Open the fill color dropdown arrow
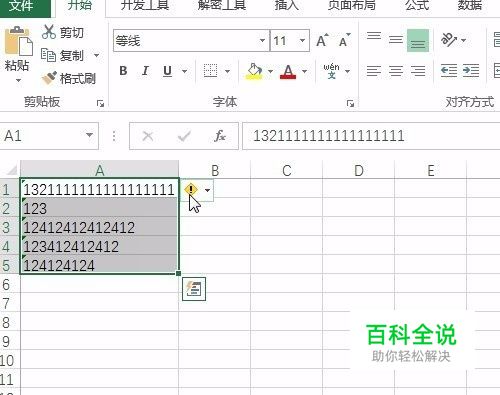This screenshot has height=395, width=500. coord(270,71)
